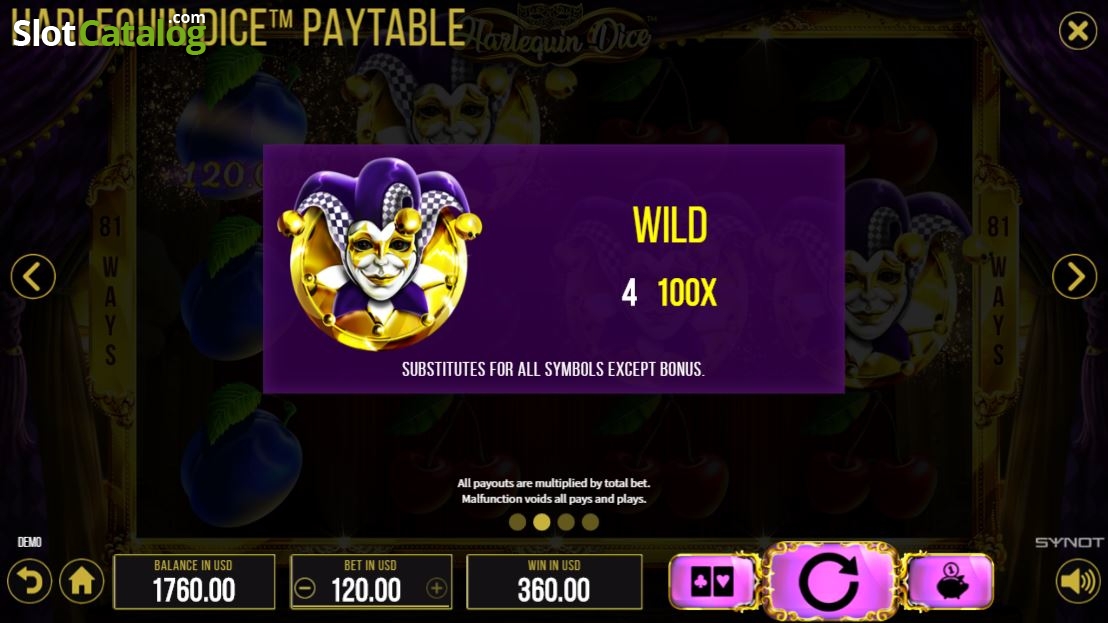This screenshot has width=1108, height=623.
Task: Decrease bet with the minus button
Action: coord(305,588)
